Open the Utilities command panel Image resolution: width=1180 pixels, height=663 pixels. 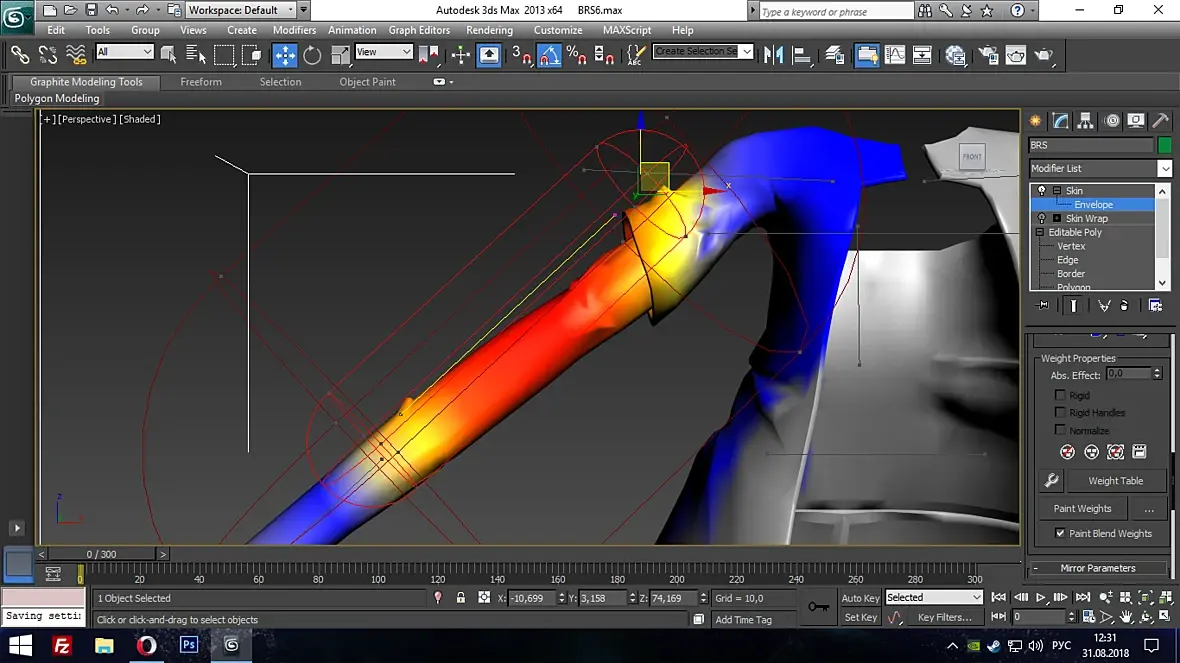point(1160,120)
